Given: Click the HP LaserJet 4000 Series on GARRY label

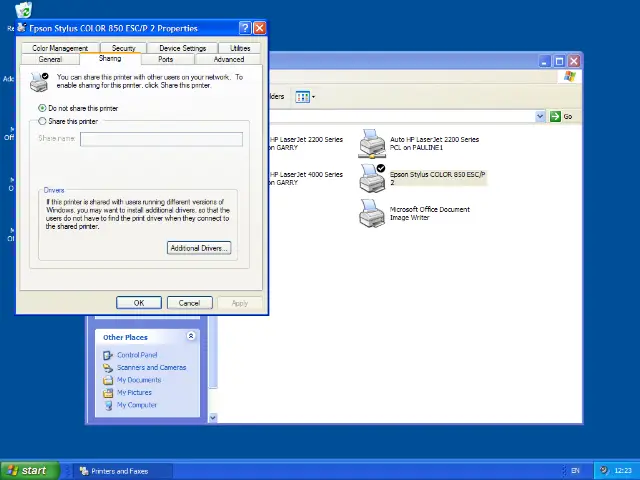Looking at the screenshot, I should pos(306,178).
